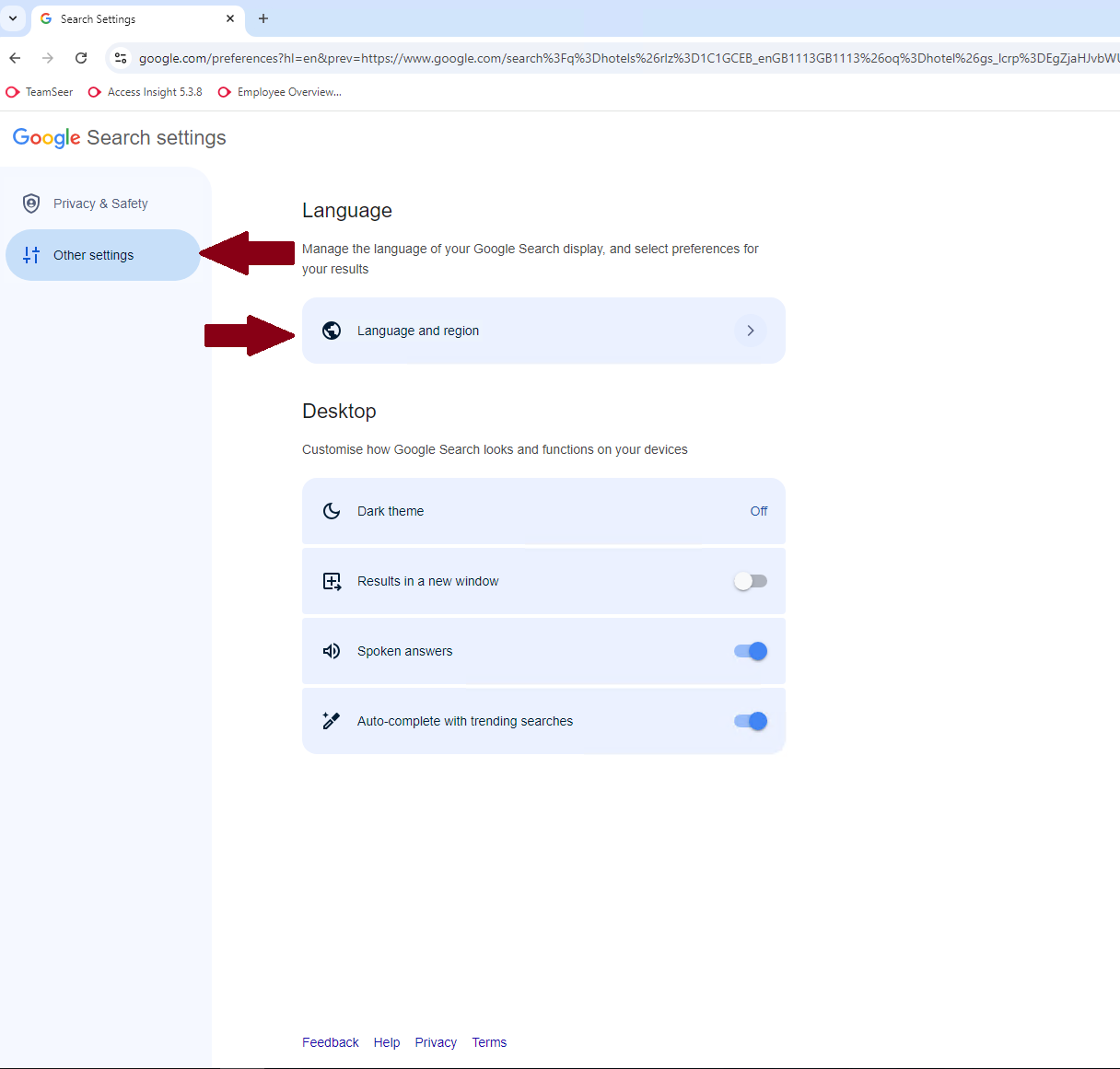This screenshot has width=1120, height=1069.
Task: Open Privacy & Safety settings
Action: click(x=103, y=203)
